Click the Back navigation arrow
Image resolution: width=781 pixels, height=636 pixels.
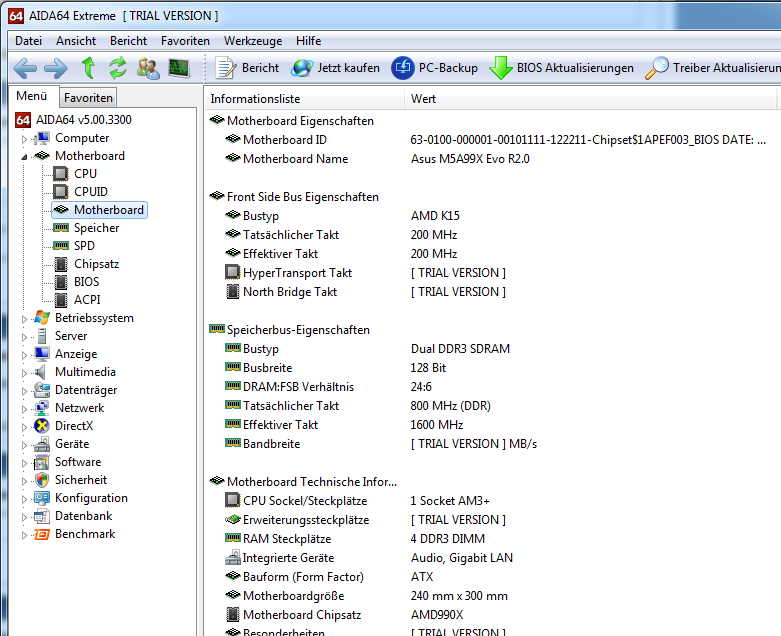tap(25, 68)
